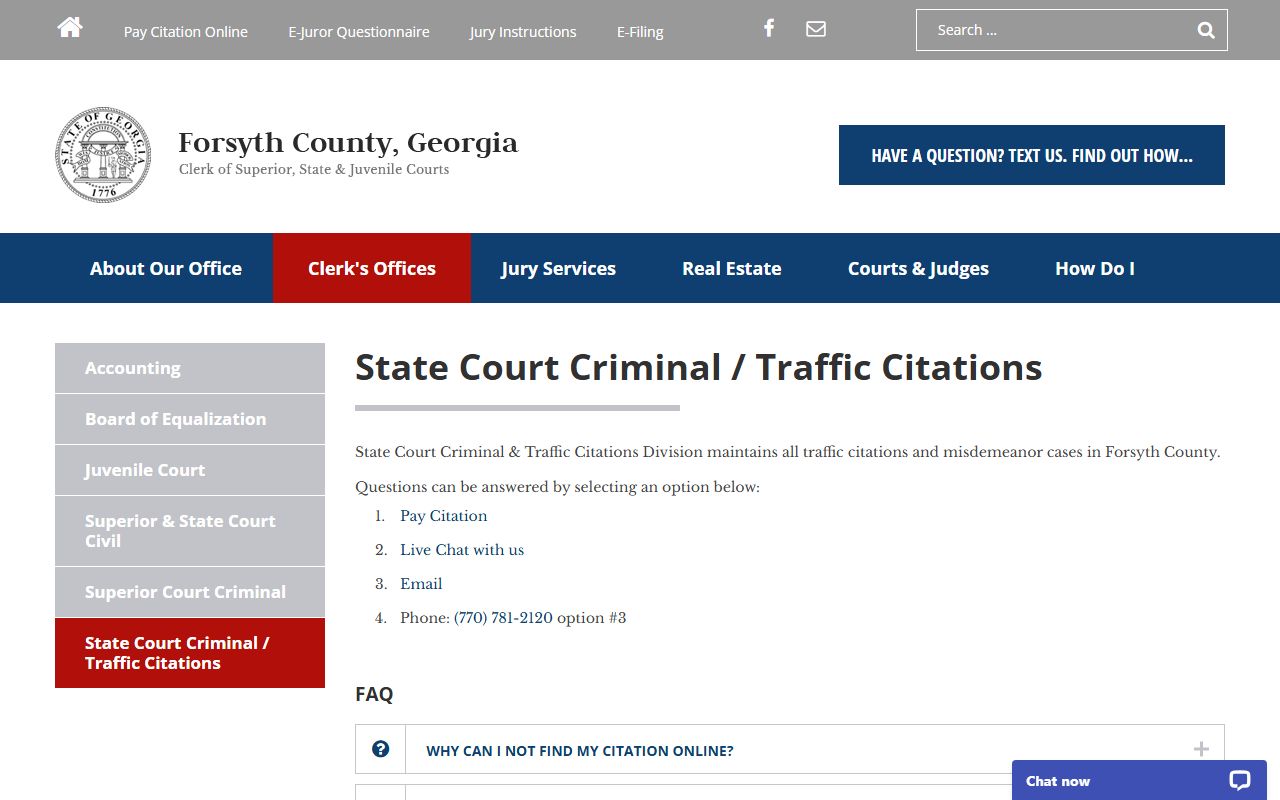Image resolution: width=1280 pixels, height=800 pixels.
Task: Follow the Live Chat with us link
Action: point(462,550)
